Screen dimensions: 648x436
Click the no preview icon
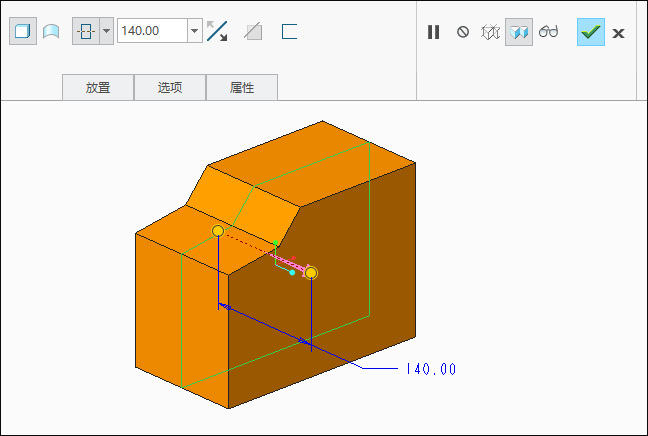(x=463, y=32)
